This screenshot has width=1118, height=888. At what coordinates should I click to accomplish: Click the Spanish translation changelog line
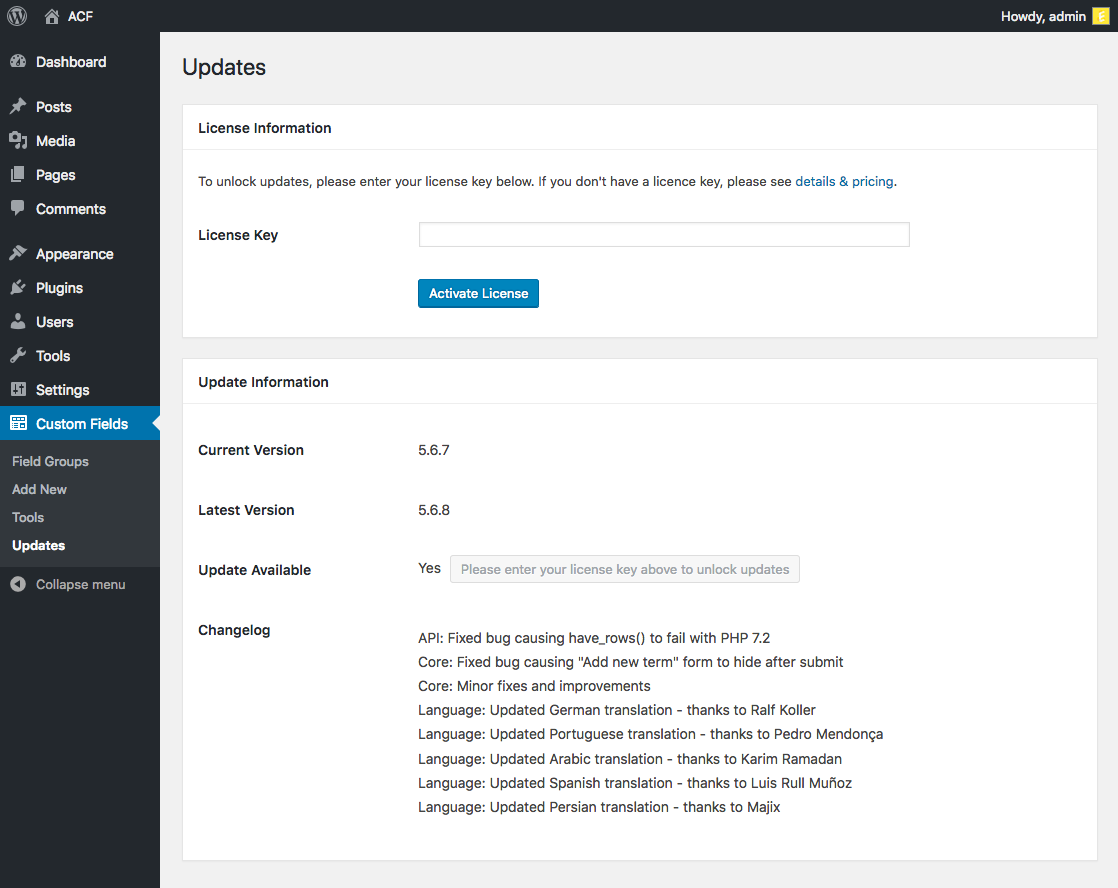pyautogui.click(x=635, y=783)
